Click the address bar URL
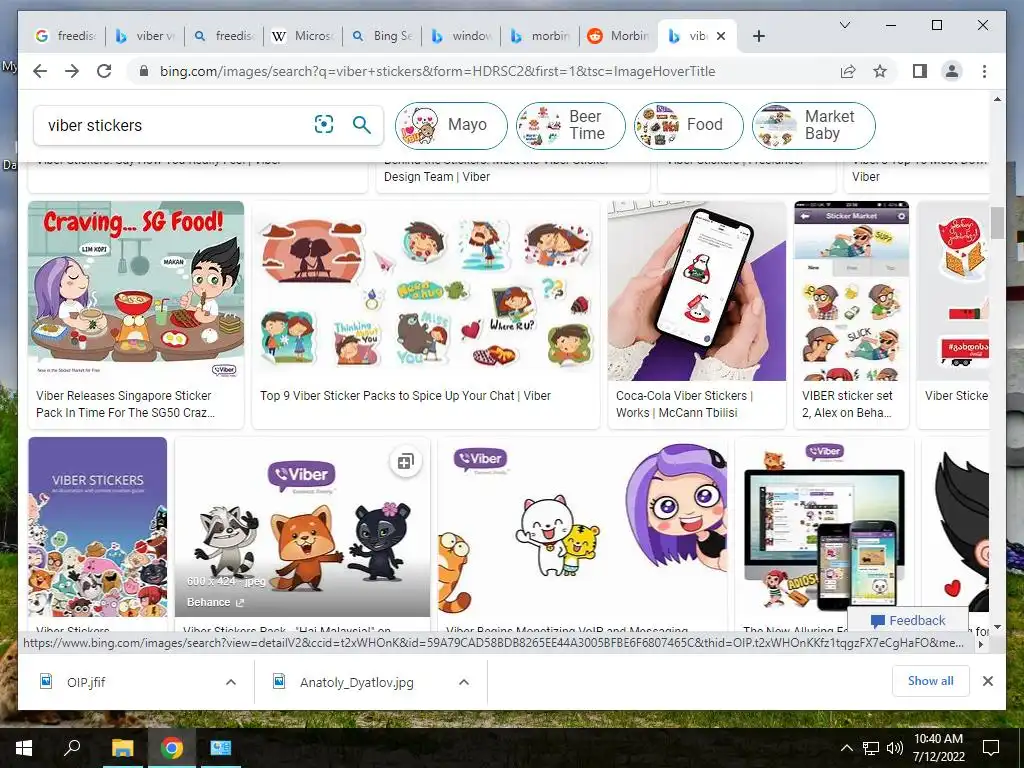This screenshot has height=768, width=1024. 438,71
